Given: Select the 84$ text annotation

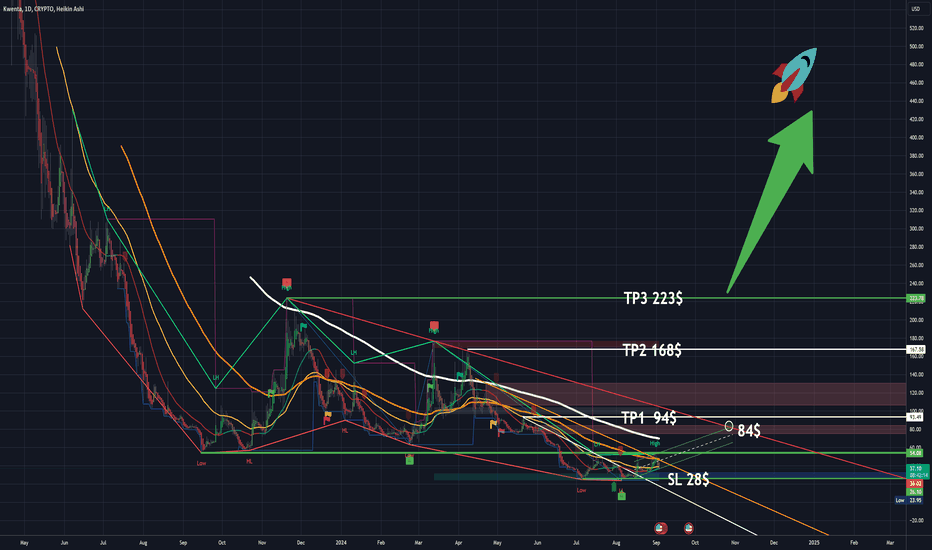Looking at the screenshot, I should pos(749,430).
